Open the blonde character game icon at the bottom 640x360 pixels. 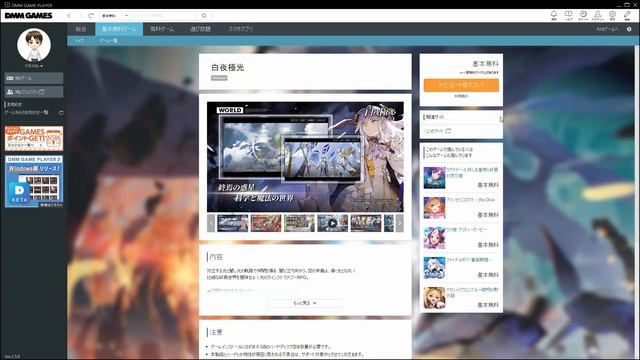tap(434, 298)
